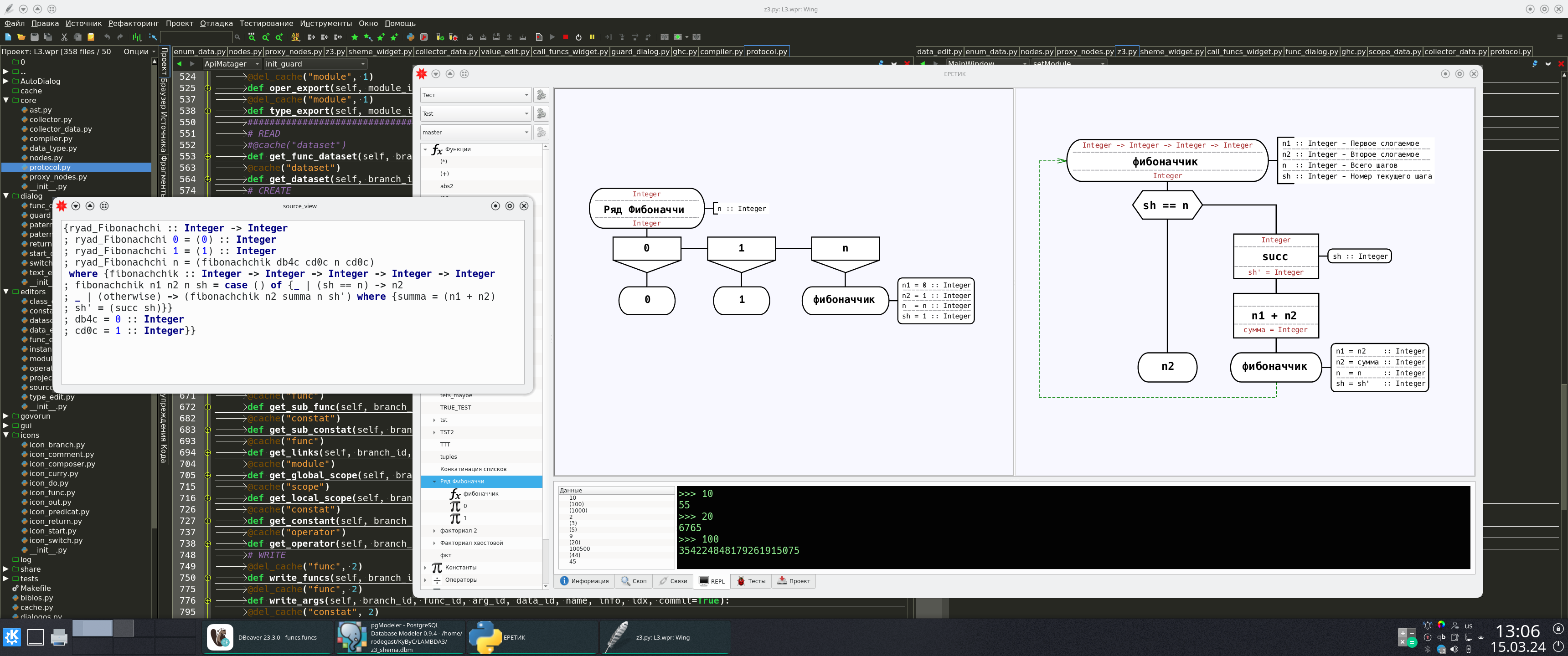
Task: Open the ApiMatager class dropdown
Action: 231,64
